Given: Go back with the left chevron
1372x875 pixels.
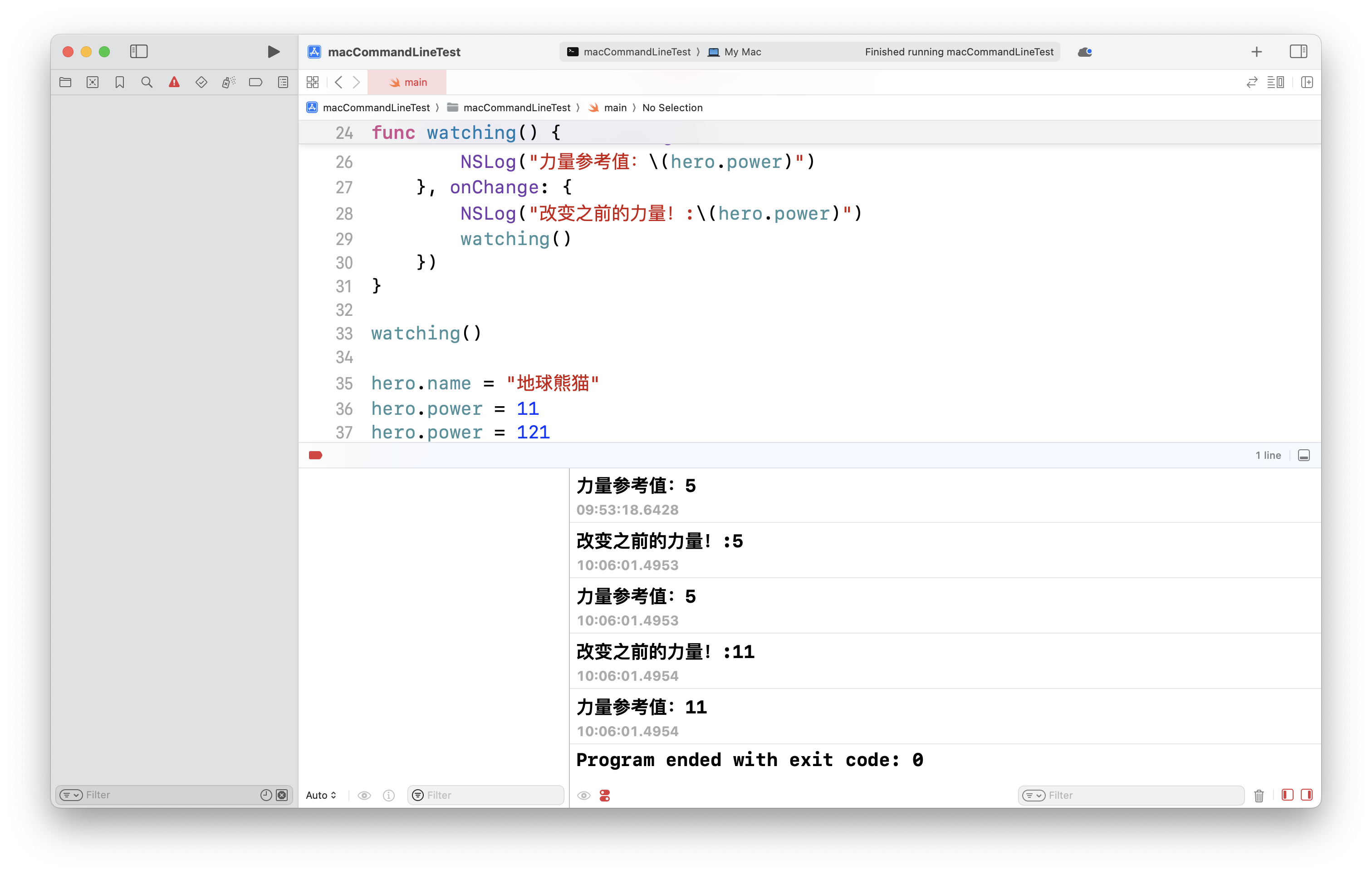Looking at the screenshot, I should click(x=339, y=83).
